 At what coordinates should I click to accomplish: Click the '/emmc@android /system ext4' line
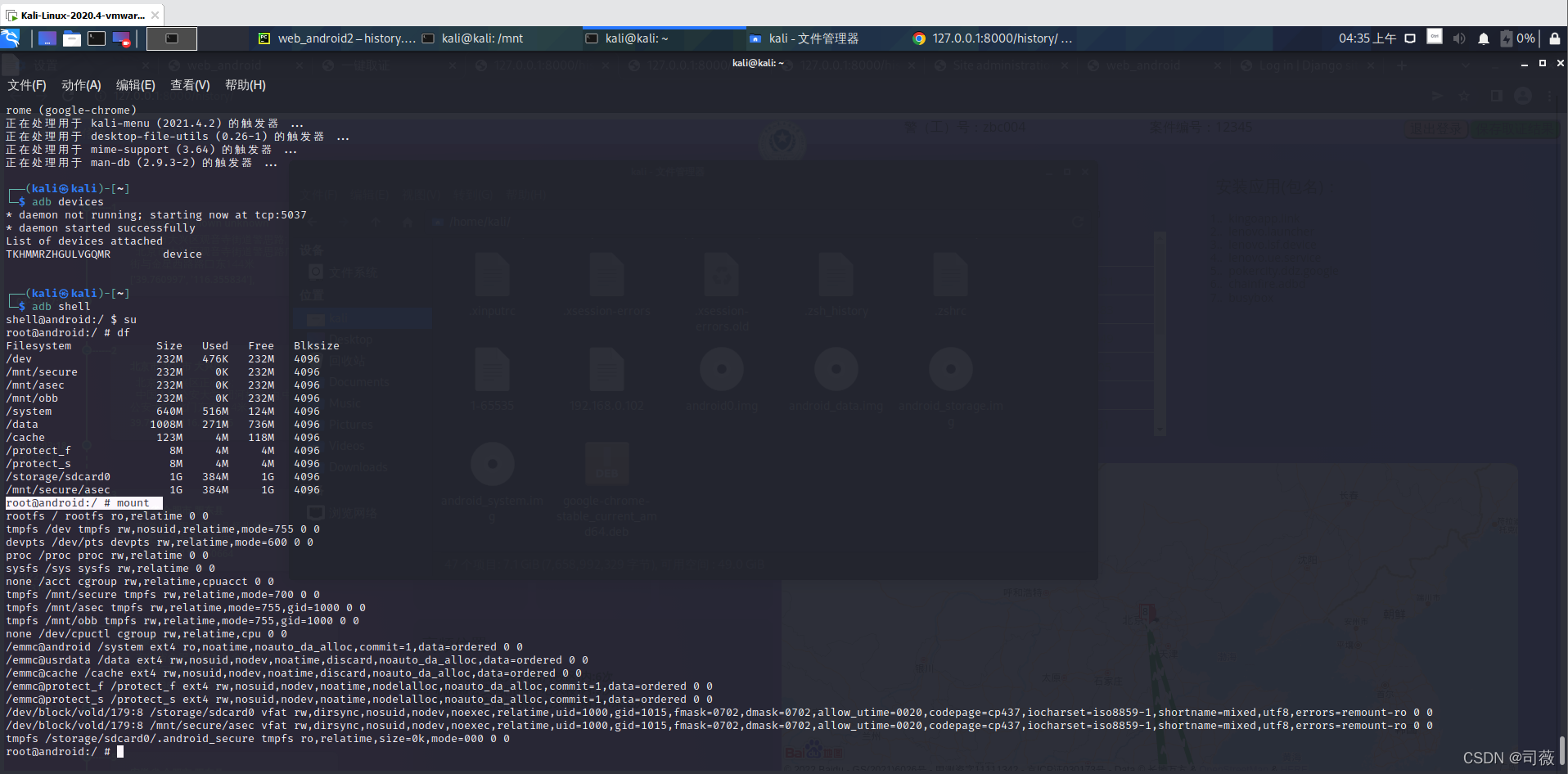(x=264, y=647)
